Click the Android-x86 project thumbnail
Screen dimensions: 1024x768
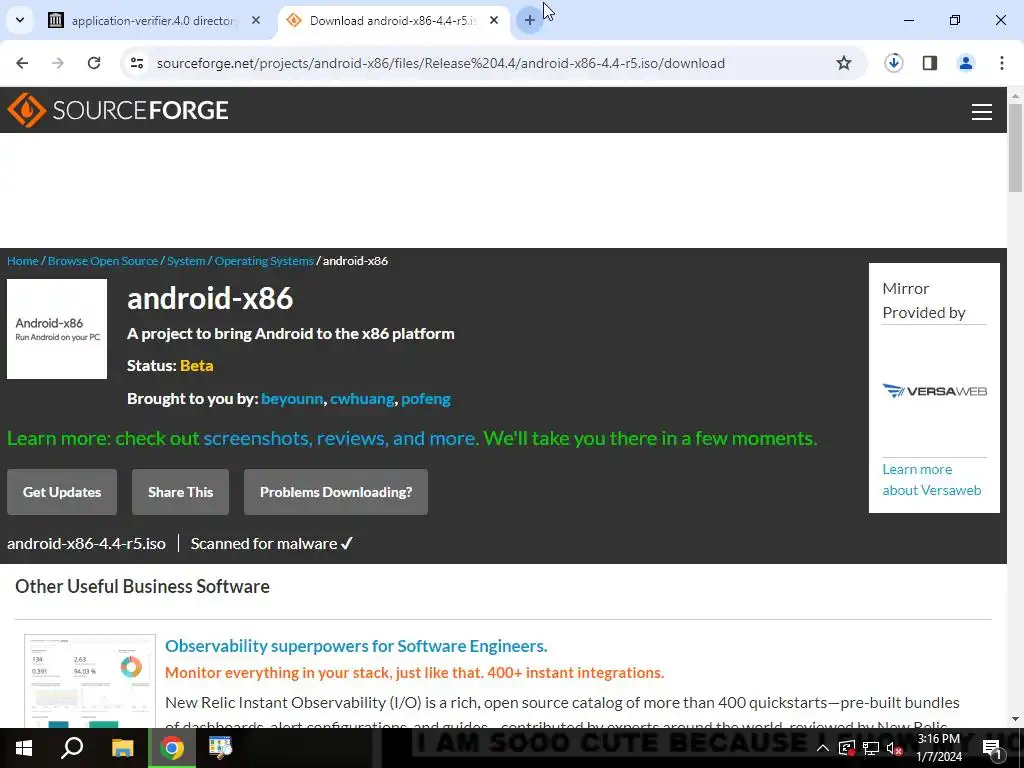(x=57, y=329)
